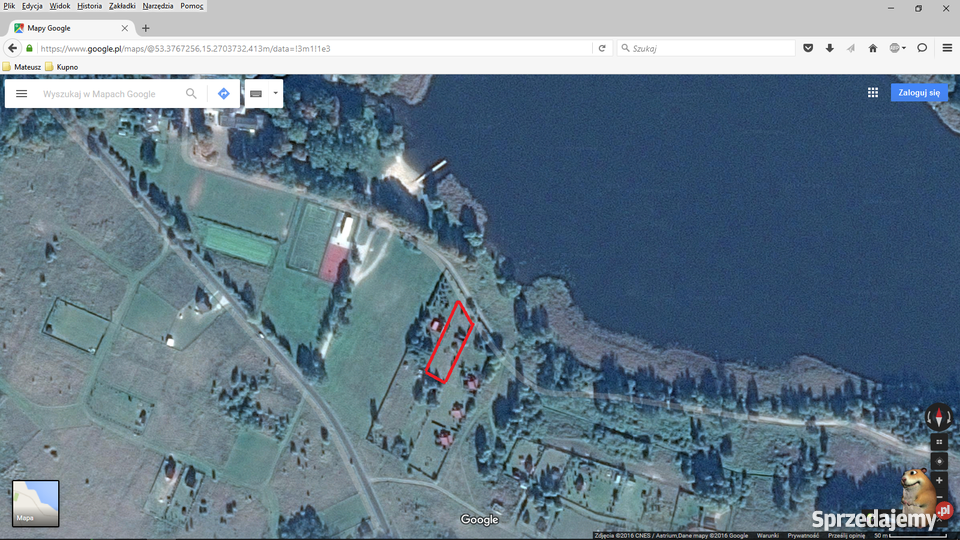Toggle the on-screen keyboard input tool
Image resolution: width=960 pixels, height=540 pixels.
pos(256,94)
